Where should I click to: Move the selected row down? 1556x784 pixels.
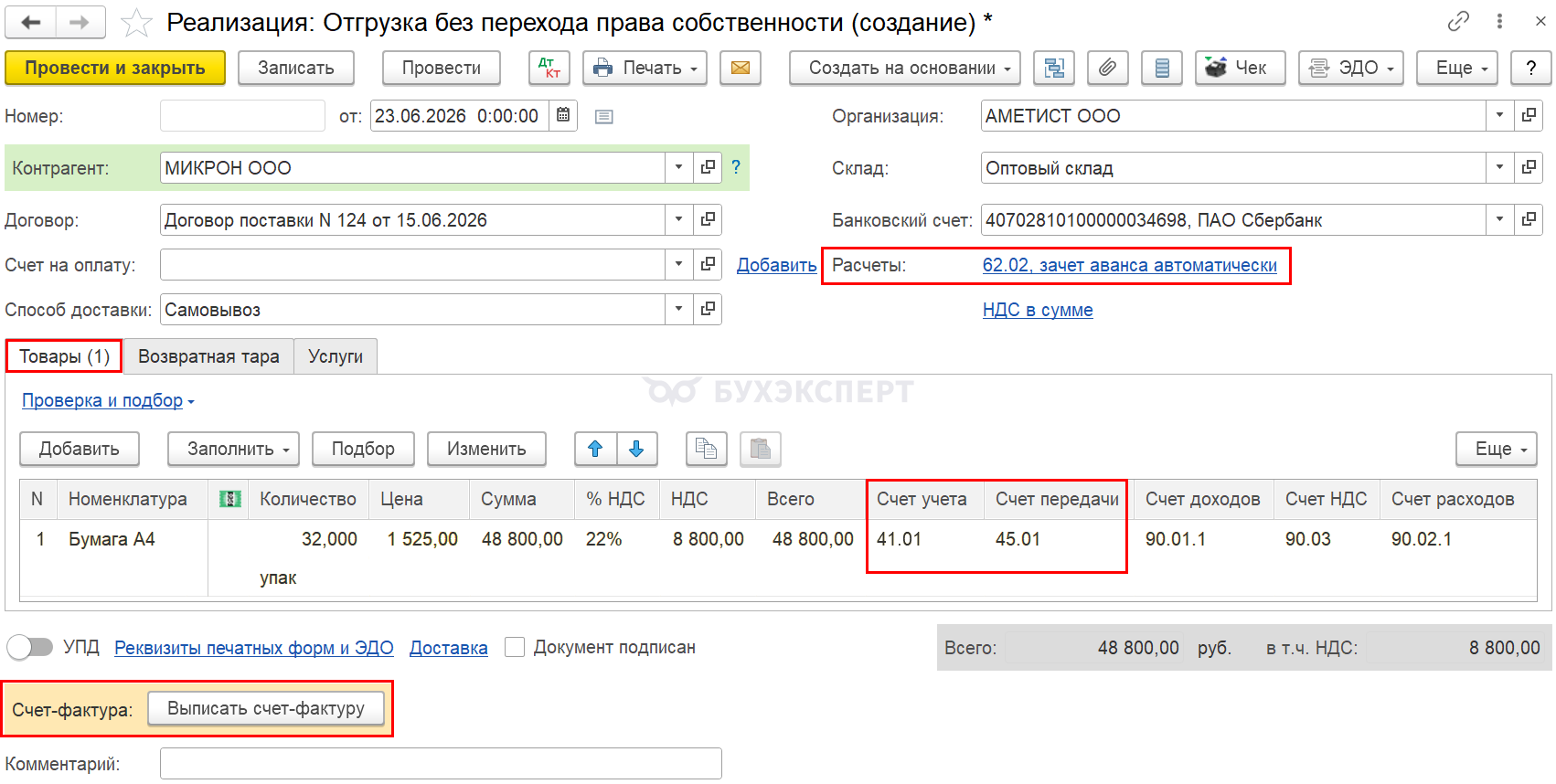(x=637, y=449)
